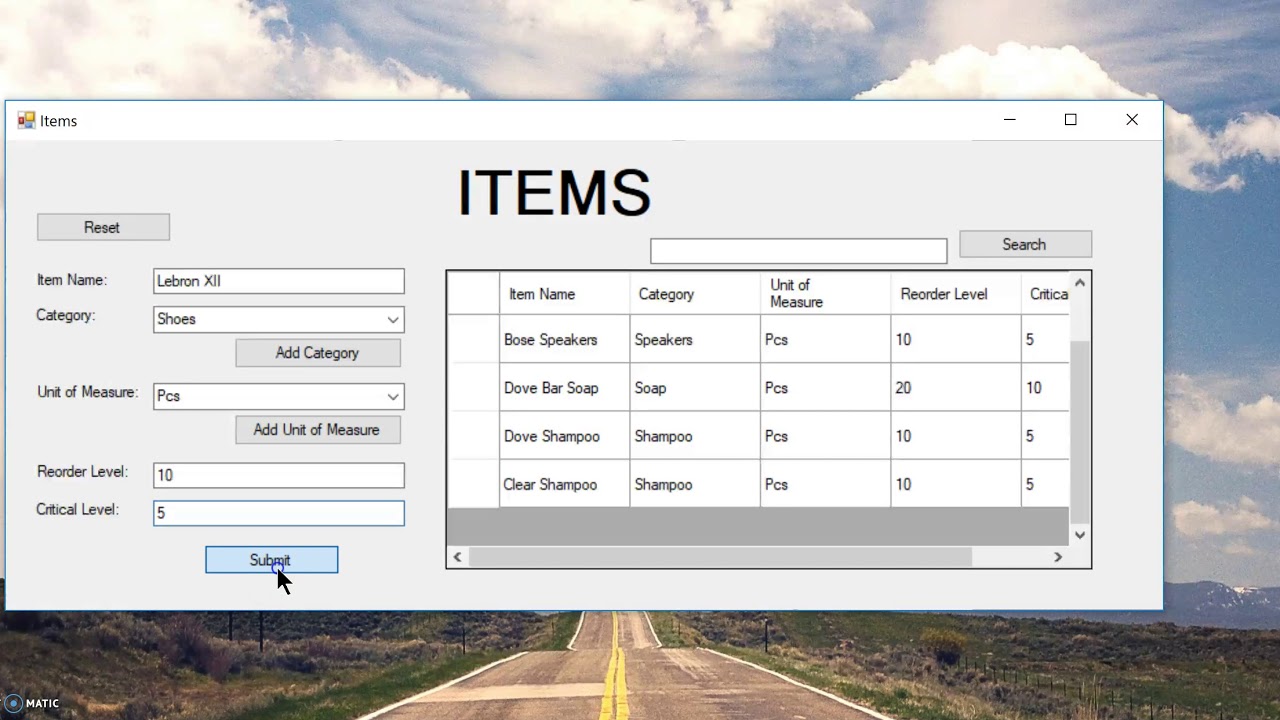Select row header of Clear Shampoo row
1280x720 pixels.
[473, 484]
